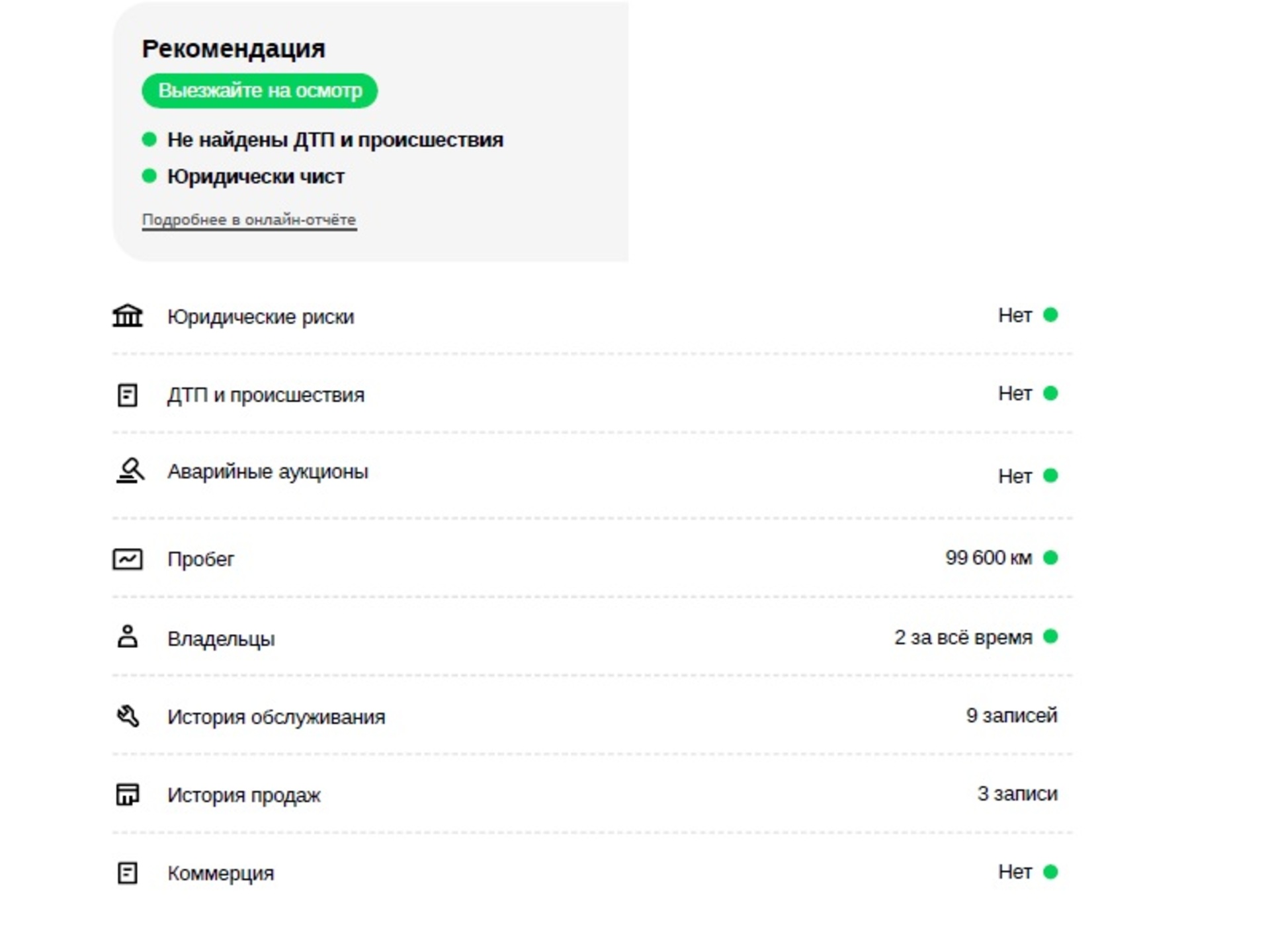
Task: Click the document icon next to Коммерция
Action: 128,873
